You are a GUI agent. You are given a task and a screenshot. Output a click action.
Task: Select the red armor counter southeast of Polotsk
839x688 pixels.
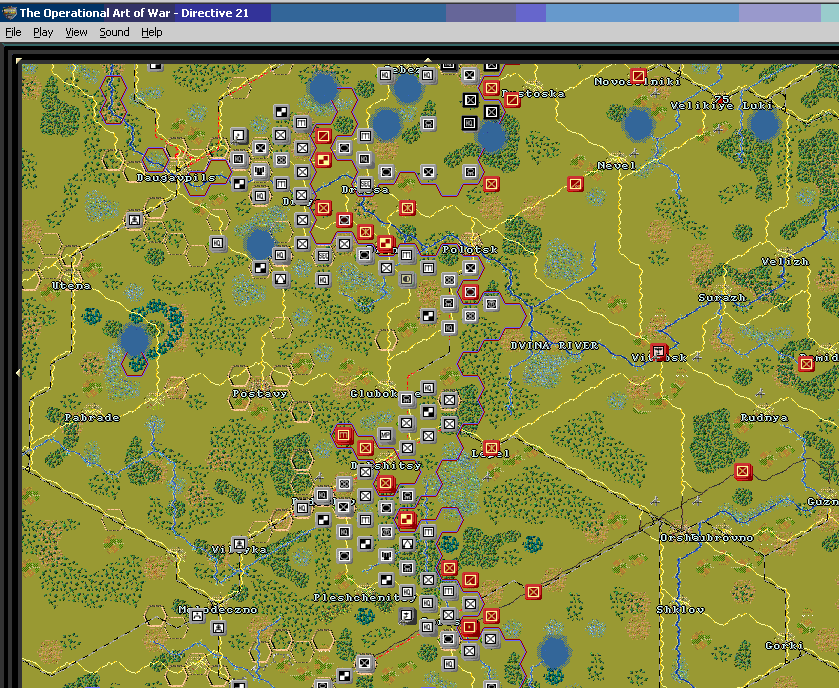[470, 292]
